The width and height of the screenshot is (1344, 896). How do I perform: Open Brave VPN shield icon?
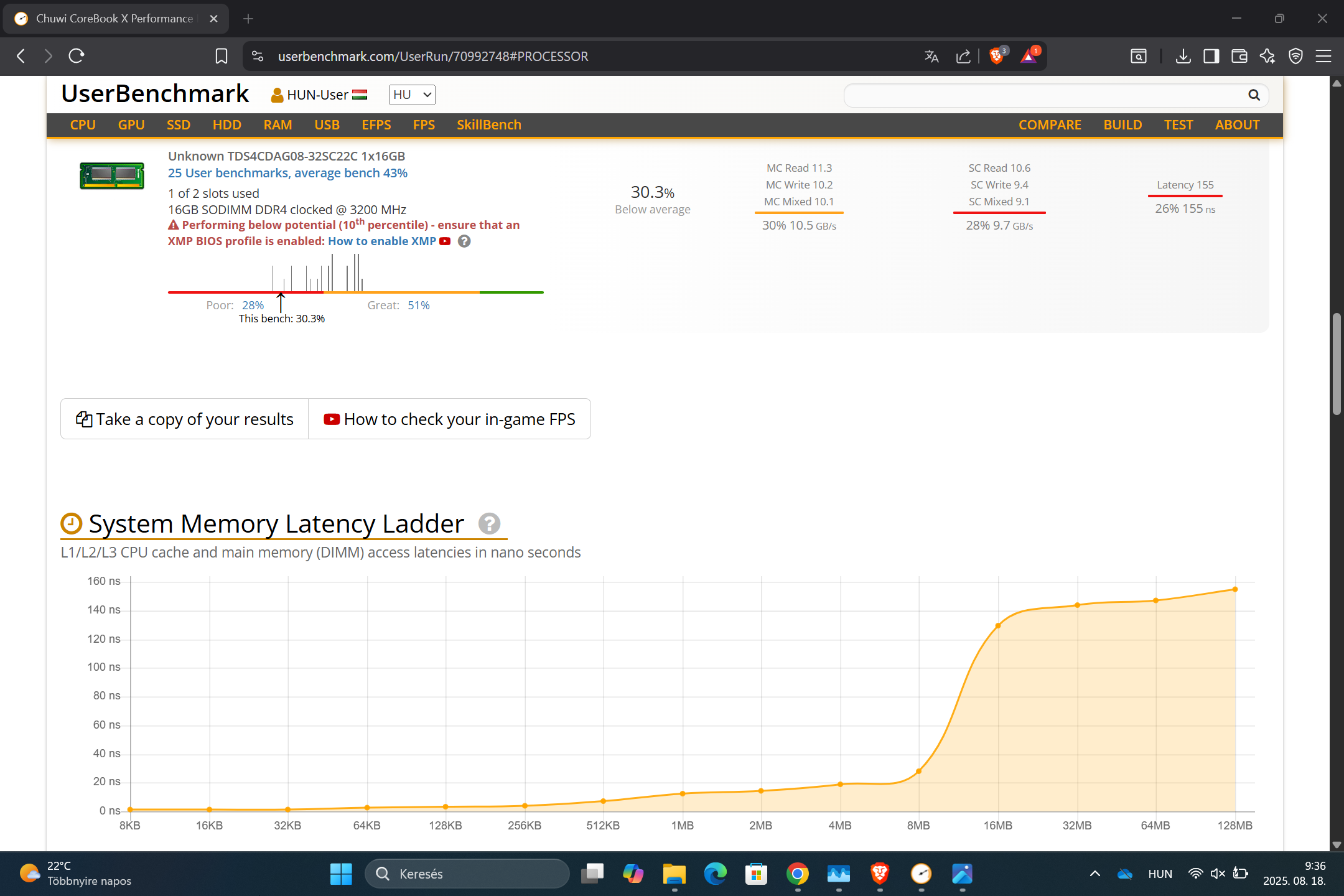tap(1295, 57)
